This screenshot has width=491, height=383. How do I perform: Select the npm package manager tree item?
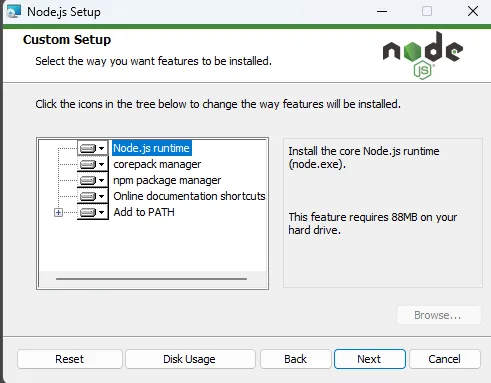click(167, 180)
